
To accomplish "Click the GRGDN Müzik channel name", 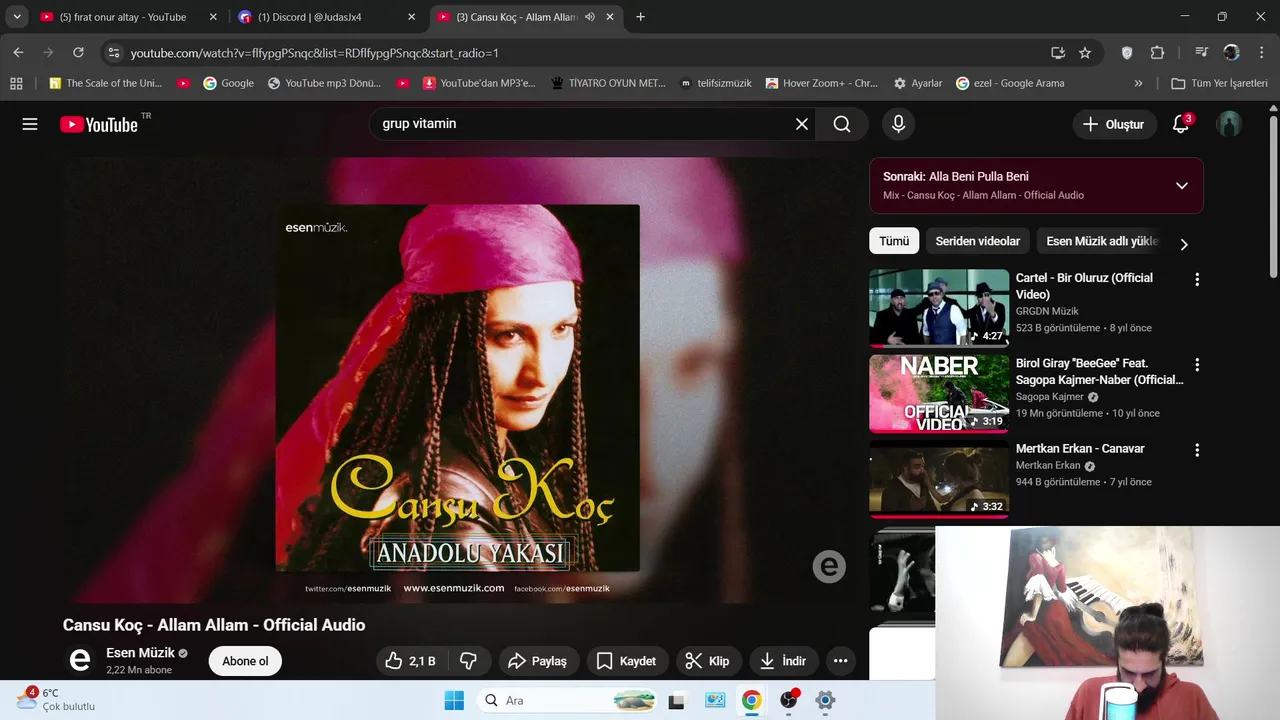I will click(x=1047, y=311).
